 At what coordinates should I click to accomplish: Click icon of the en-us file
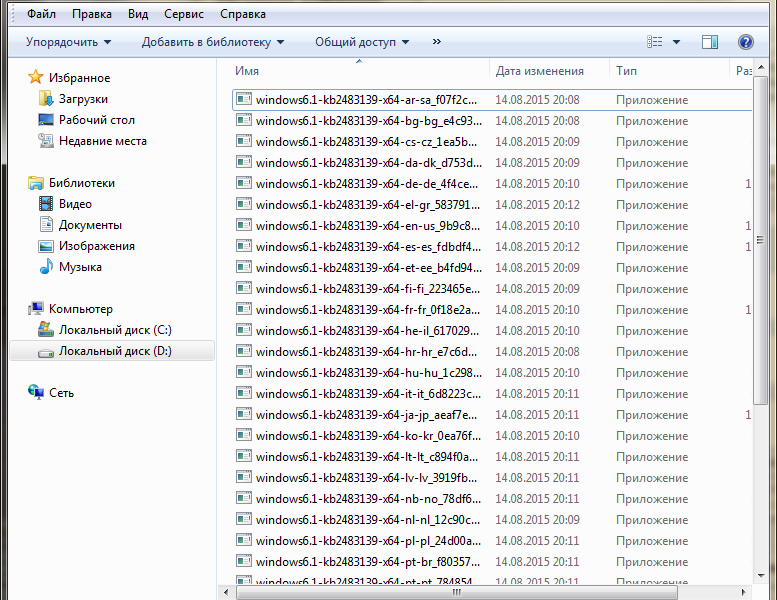pos(244,225)
